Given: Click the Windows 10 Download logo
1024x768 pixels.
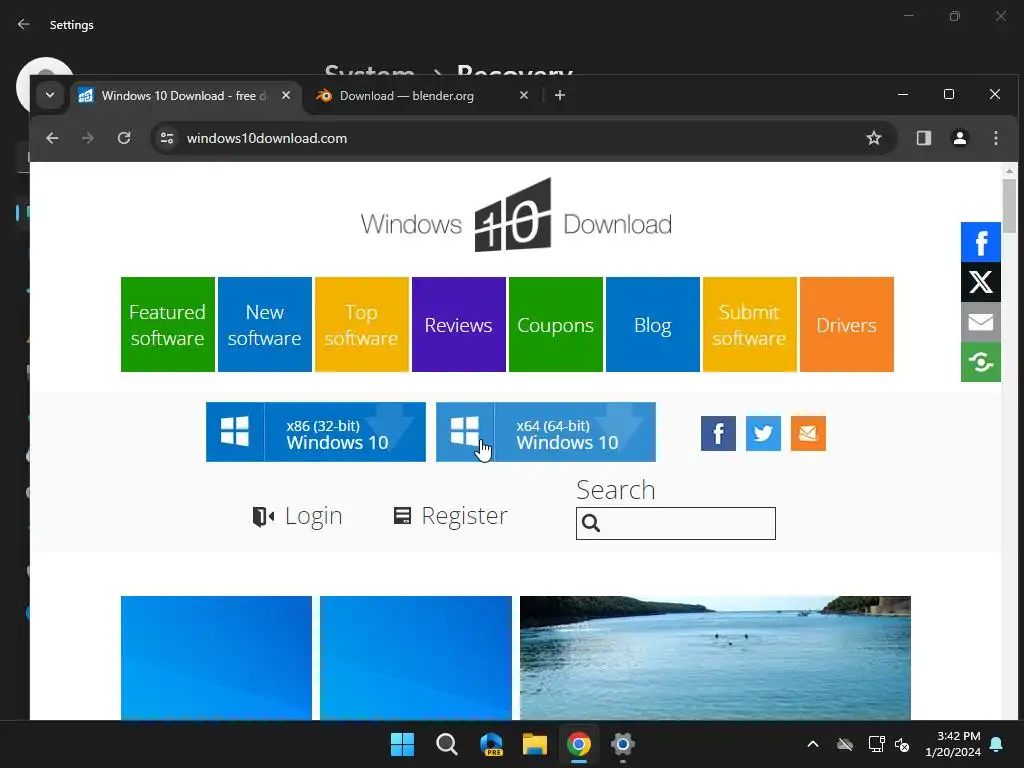Looking at the screenshot, I should click(515, 216).
